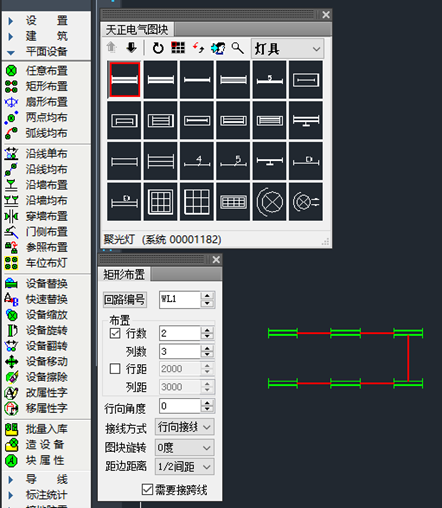Click the spinner beside the WL1 field

coord(208,299)
